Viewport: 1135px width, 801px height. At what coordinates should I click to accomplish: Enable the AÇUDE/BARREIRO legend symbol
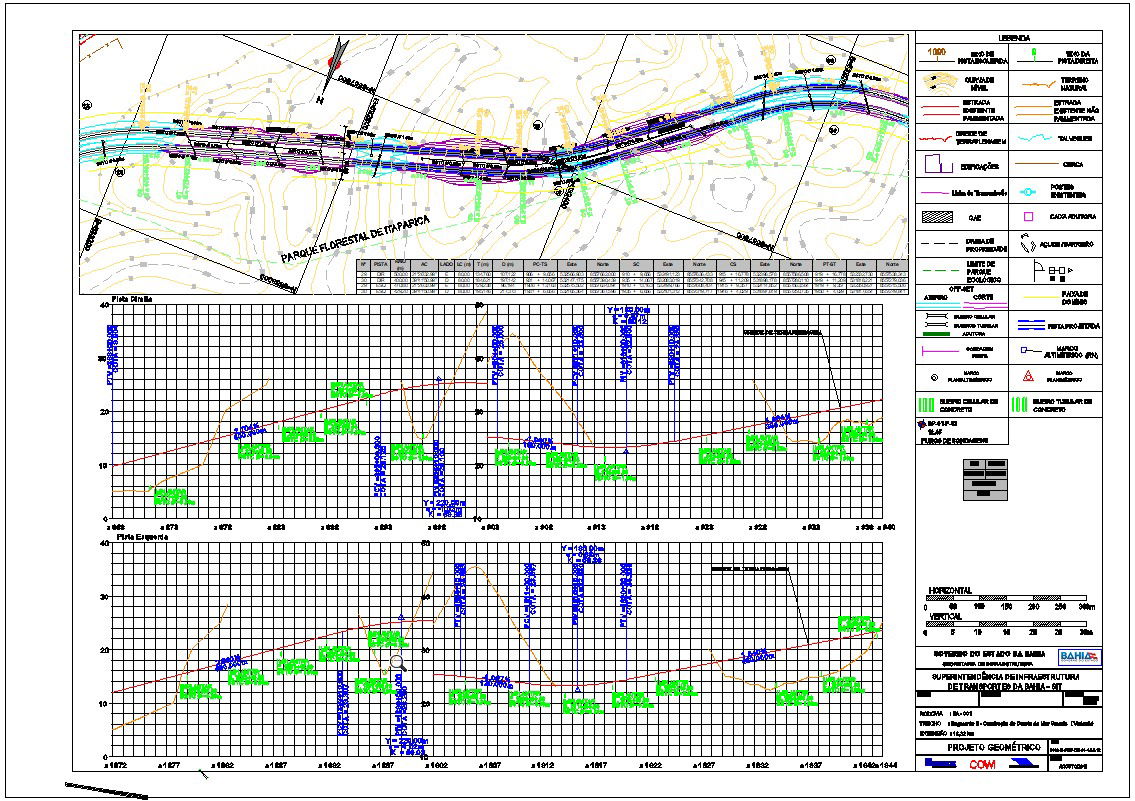point(1025,242)
